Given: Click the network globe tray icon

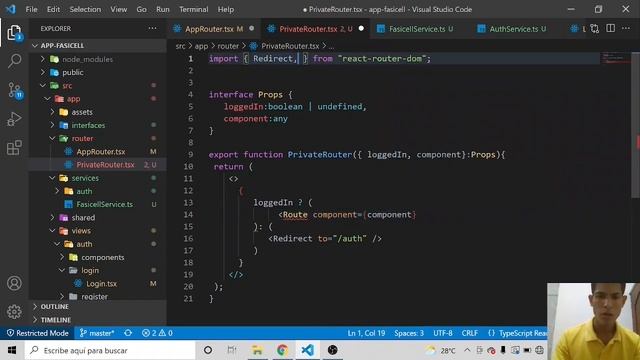Looking at the screenshot, I should [x=540, y=350].
